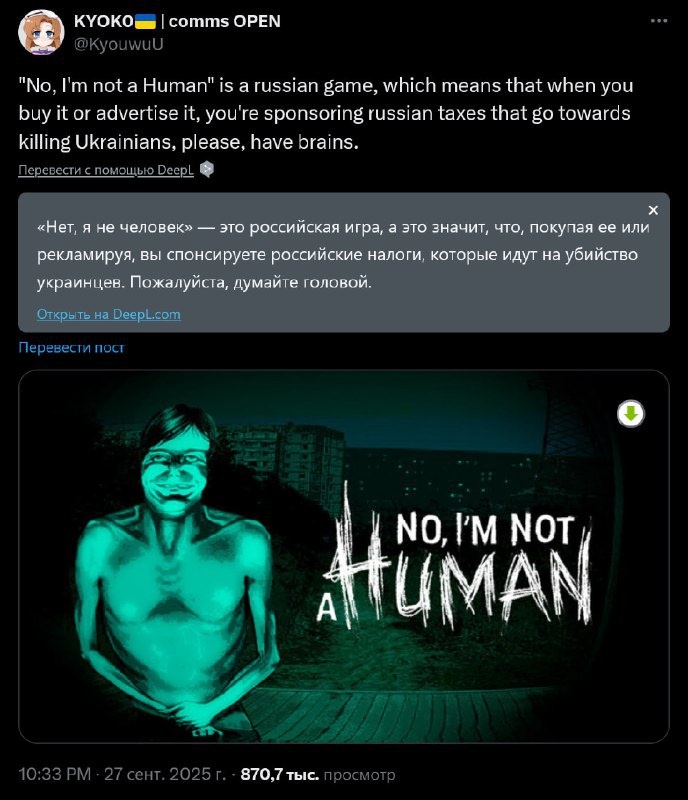Click KYOKO's anime profile avatar
Viewport: 688px width, 800px height.
pyautogui.click(x=41, y=32)
